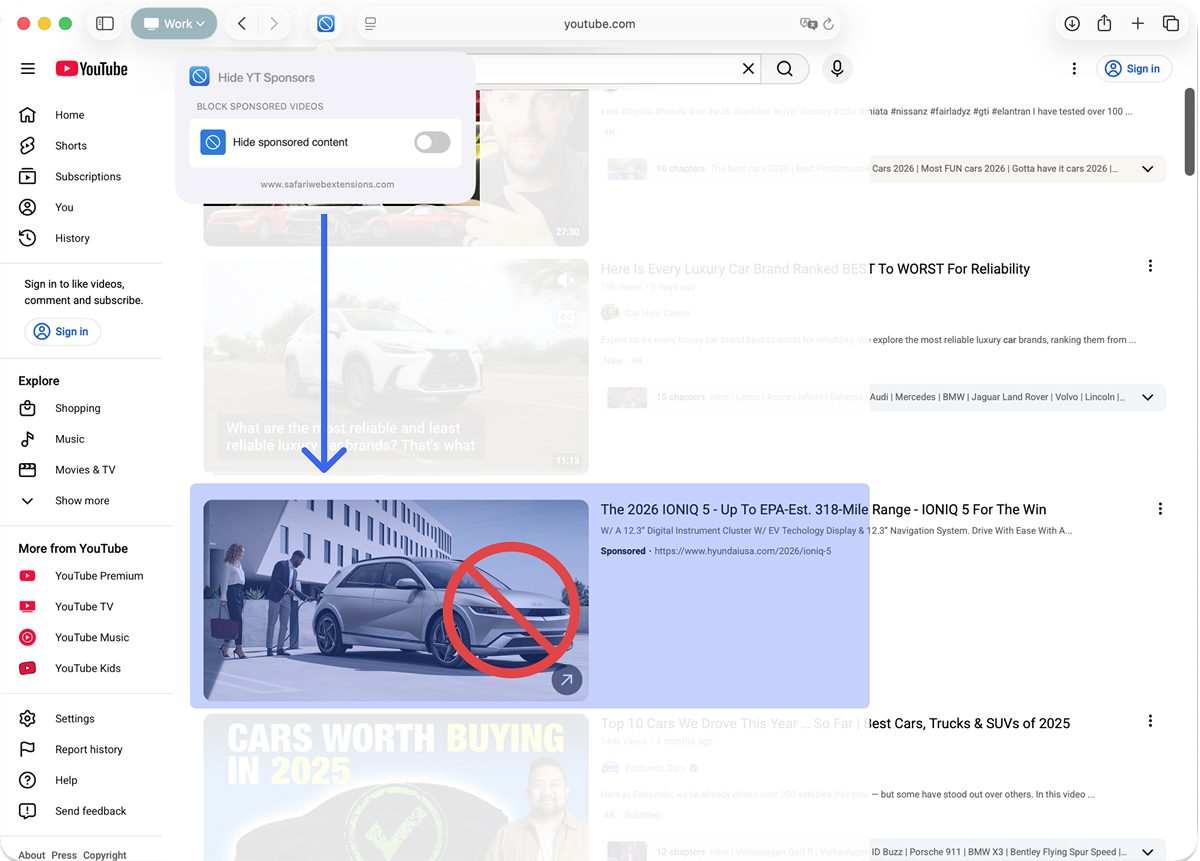Viewport: 1200px width, 861px height.
Task: Show the tab overview
Action: (x=1170, y=23)
